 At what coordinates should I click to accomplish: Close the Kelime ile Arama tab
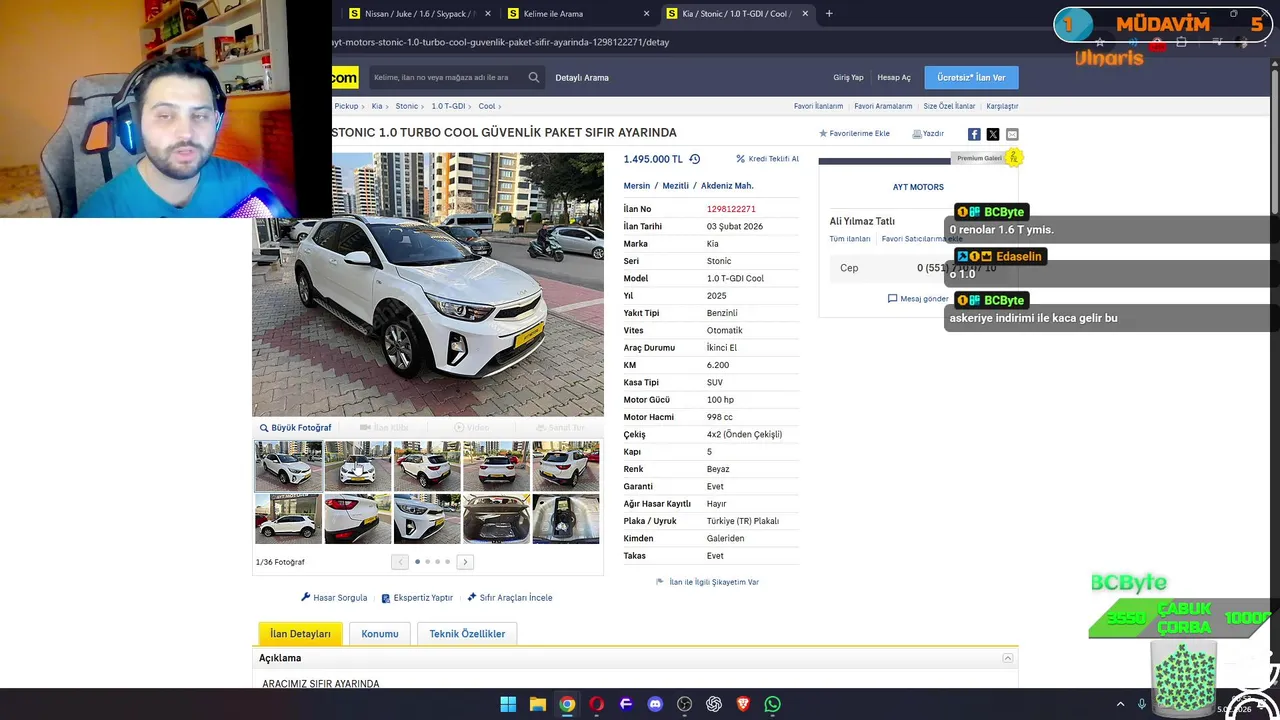pos(646,14)
